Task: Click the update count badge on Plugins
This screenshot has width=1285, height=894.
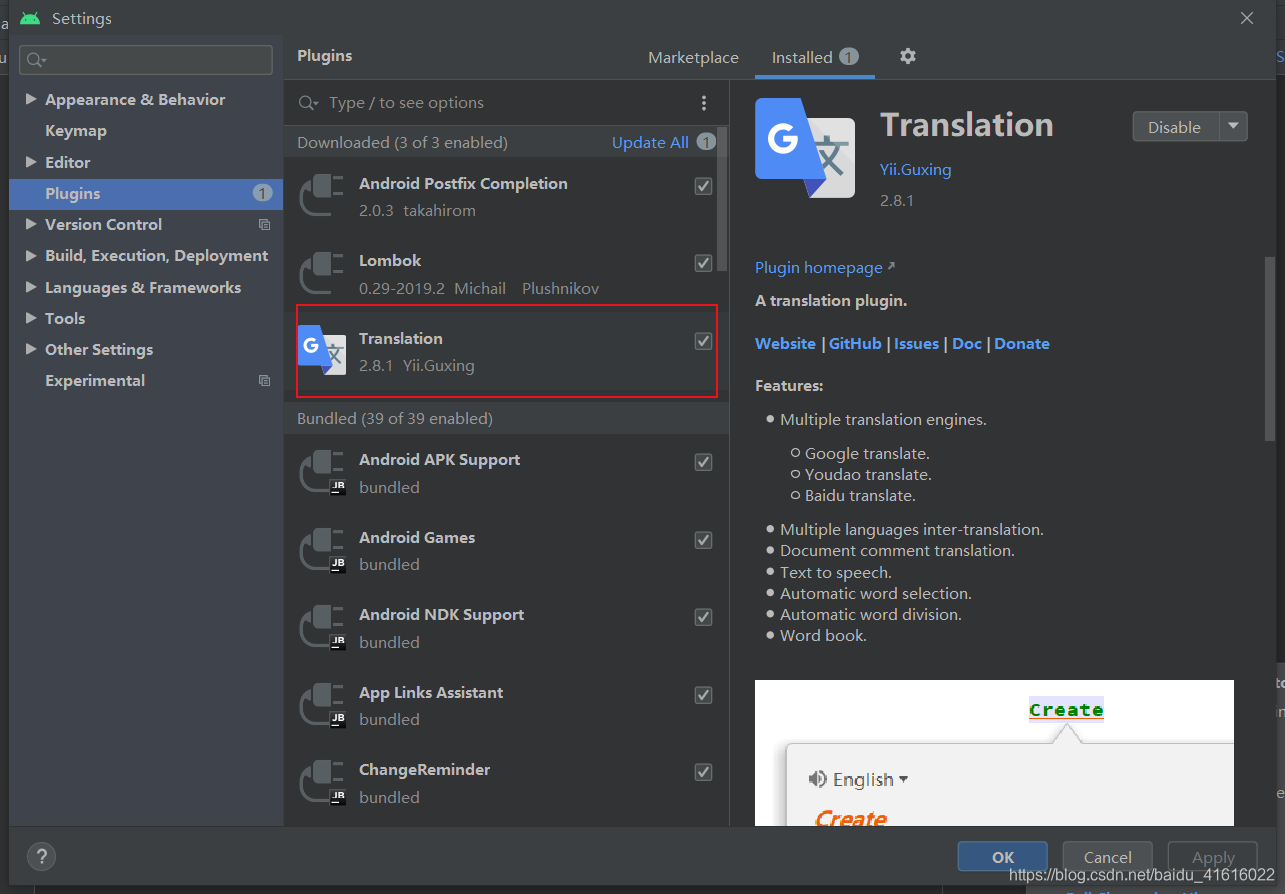Action: point(262,193)
